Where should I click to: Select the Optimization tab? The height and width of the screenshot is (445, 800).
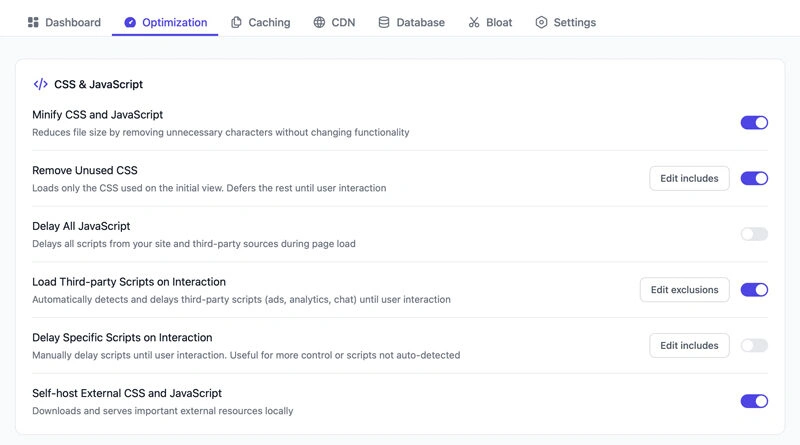click(165, 22)
